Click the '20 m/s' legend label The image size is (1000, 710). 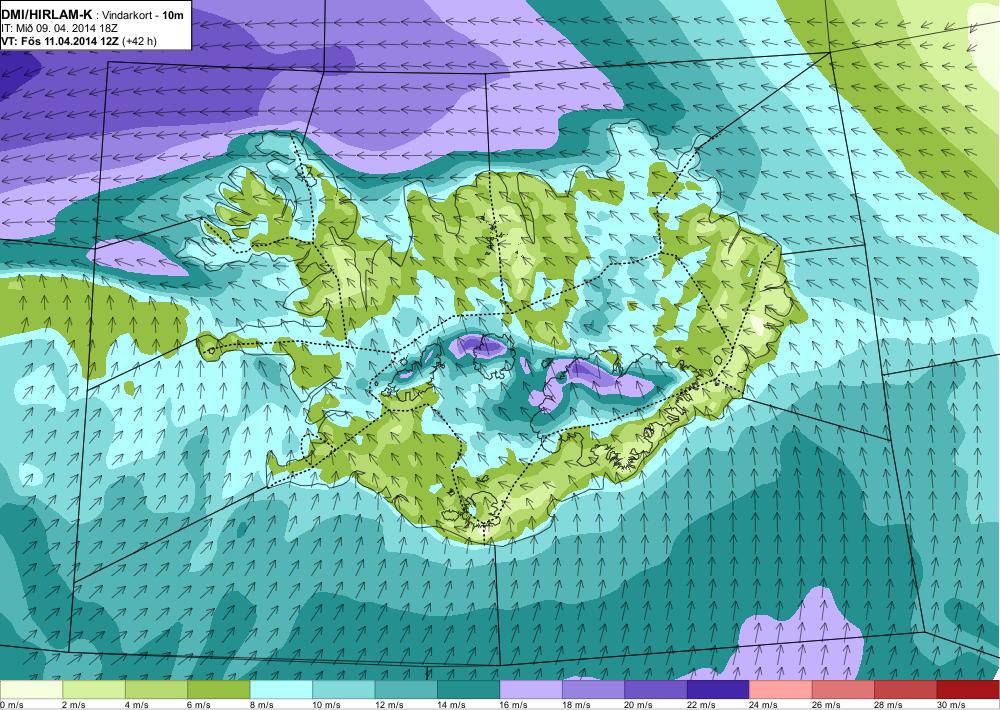tap(639, 705)
